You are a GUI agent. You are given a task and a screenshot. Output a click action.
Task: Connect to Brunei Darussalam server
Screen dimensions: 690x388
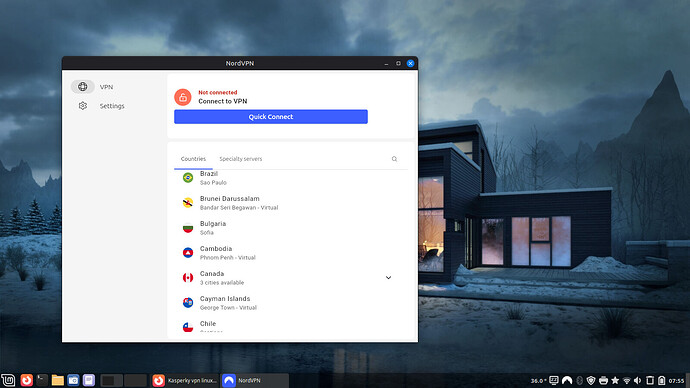tap(290, 203)
